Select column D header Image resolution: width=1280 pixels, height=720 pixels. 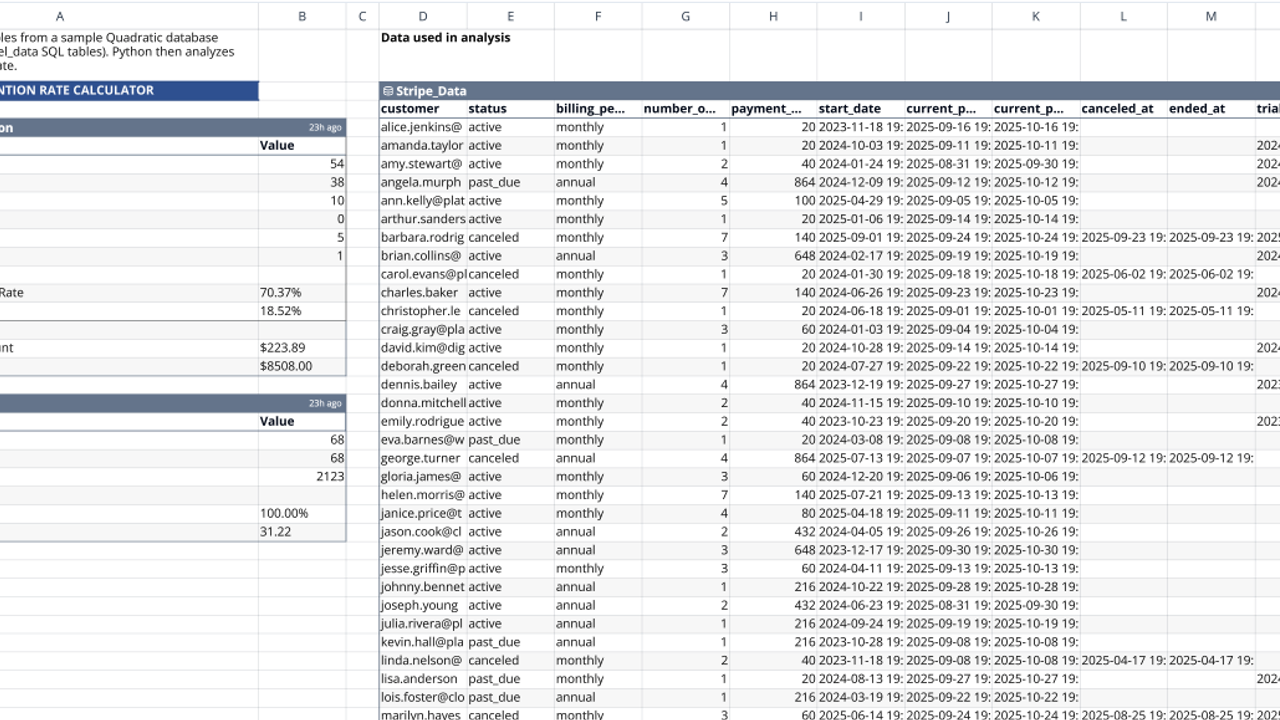point(423,16)
